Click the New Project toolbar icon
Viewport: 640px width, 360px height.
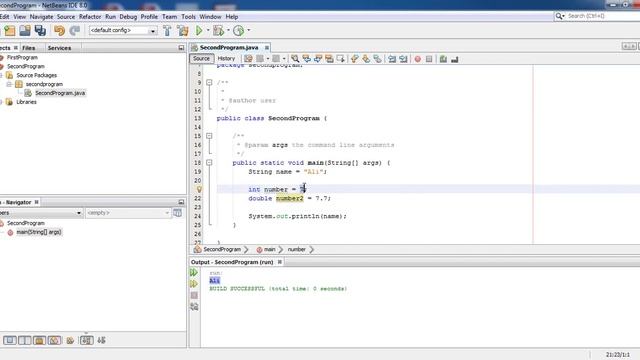coord(10,31)
